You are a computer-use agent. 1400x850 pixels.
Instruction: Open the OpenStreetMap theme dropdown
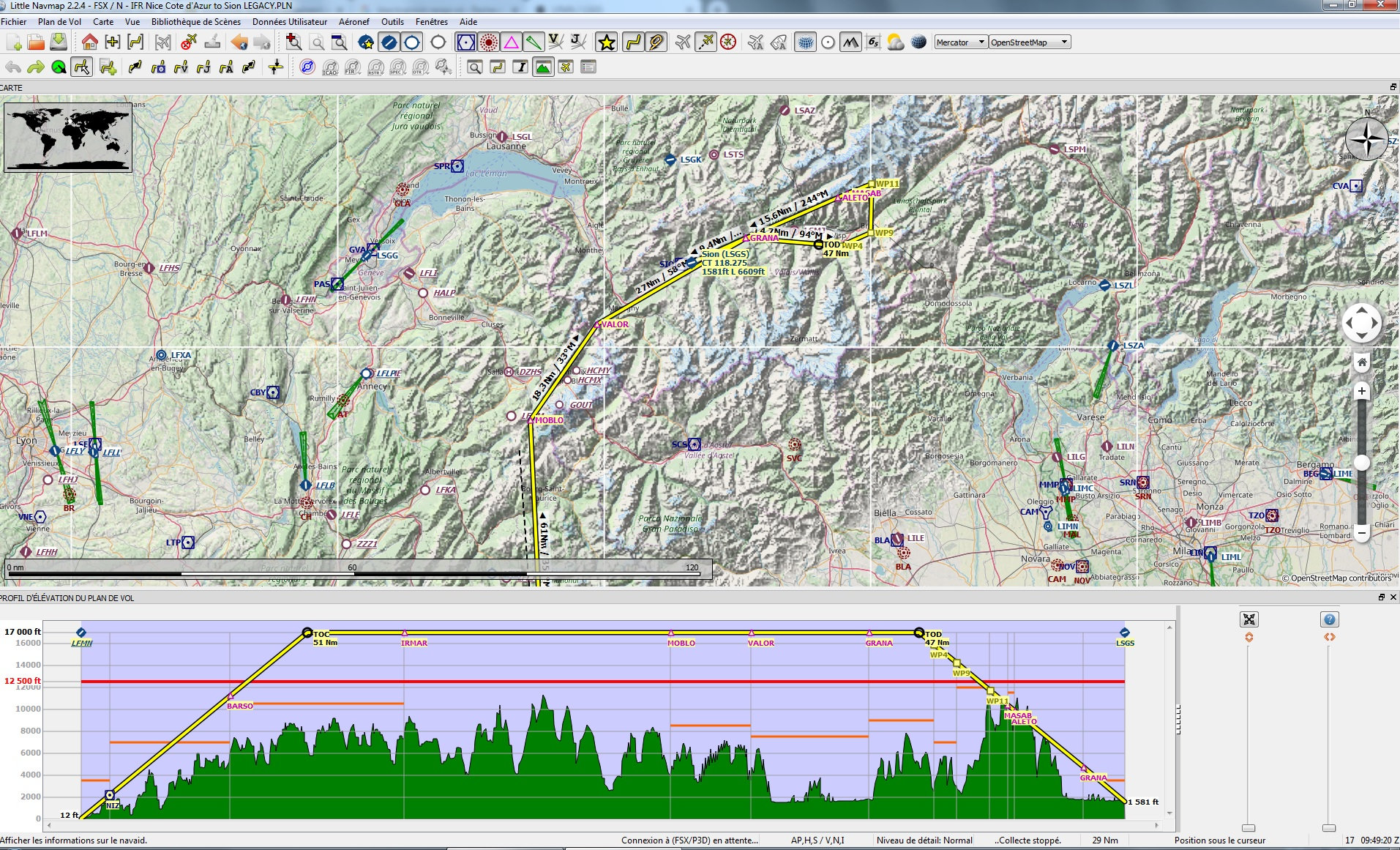point(1029,42)
